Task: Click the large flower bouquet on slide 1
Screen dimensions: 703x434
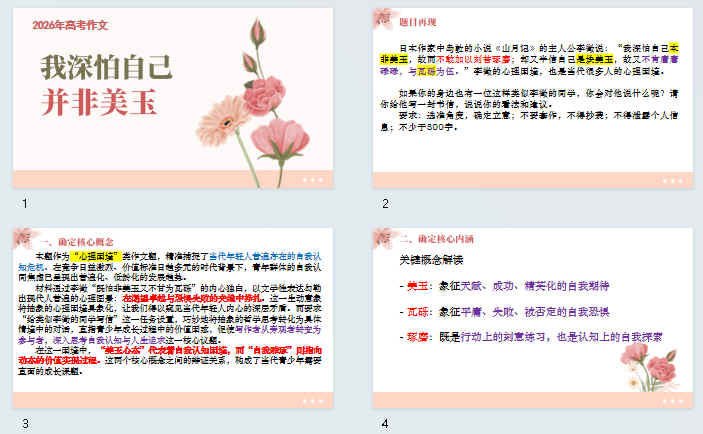Action: pyautogui.click(x=264, y=100)
